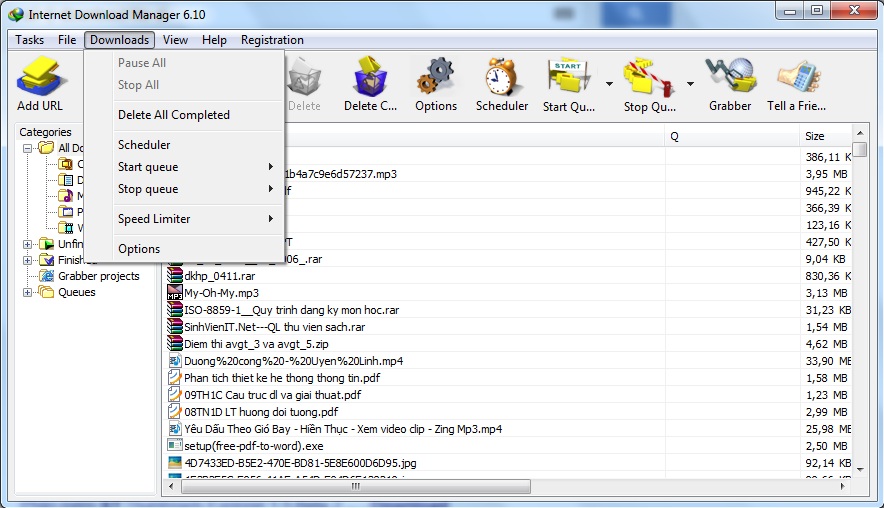The height and width of the screenshot is (508, 884).
Task: Select ISO-8859-1__Quy trinh dang ky mon hoc.rar
Action: click(291, 310)
